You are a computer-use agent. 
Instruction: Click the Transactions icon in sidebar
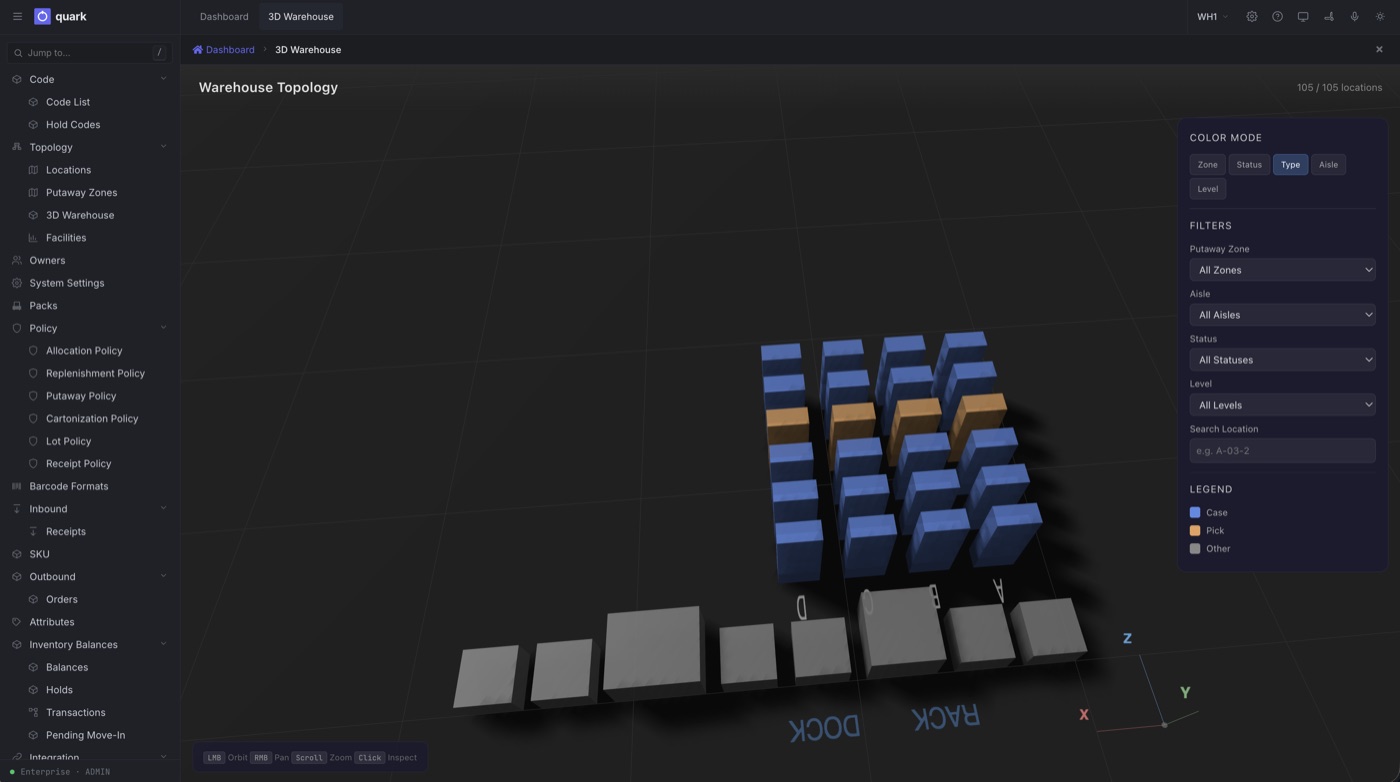pos(33,712)
